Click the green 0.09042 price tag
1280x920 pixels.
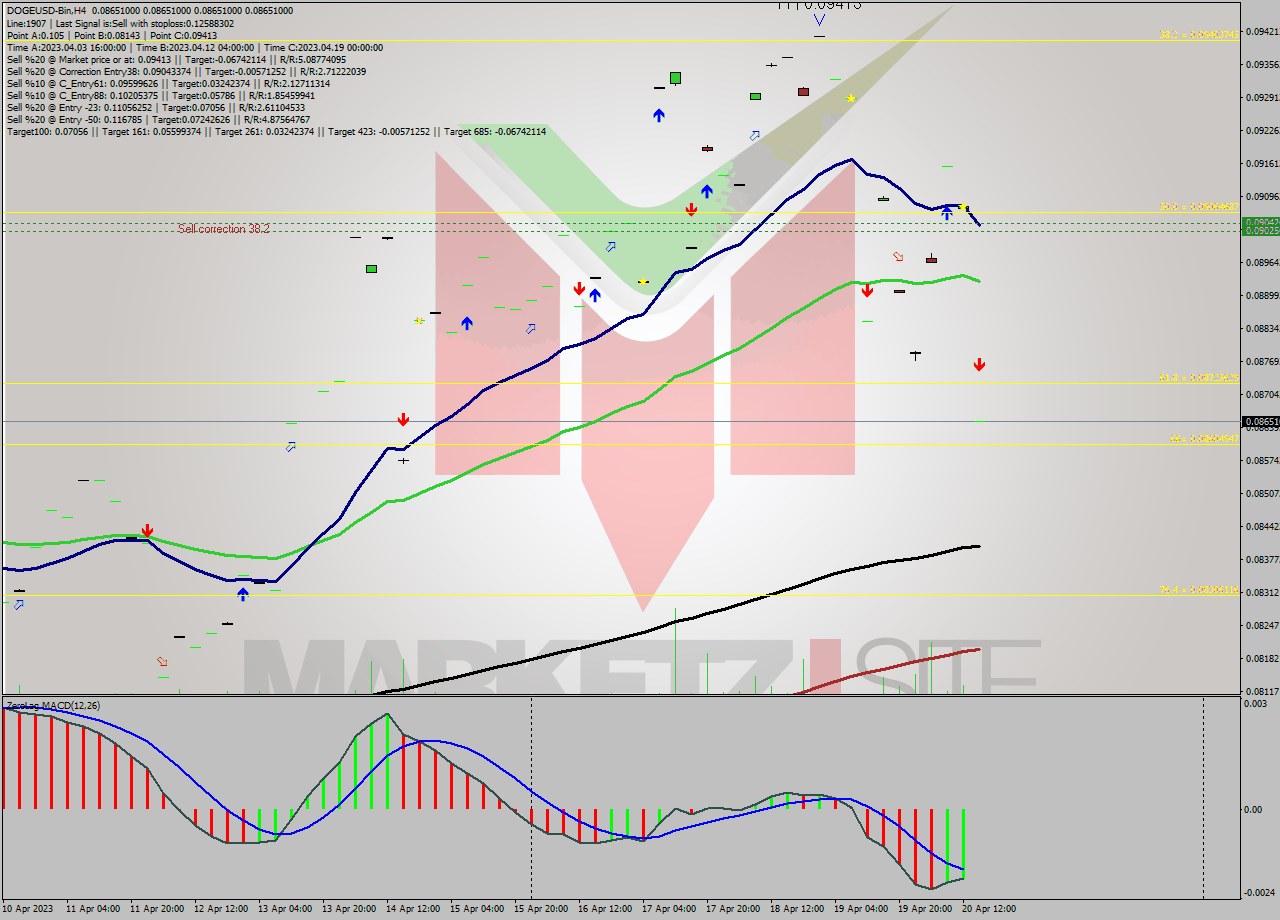(x=1261, y=222)
